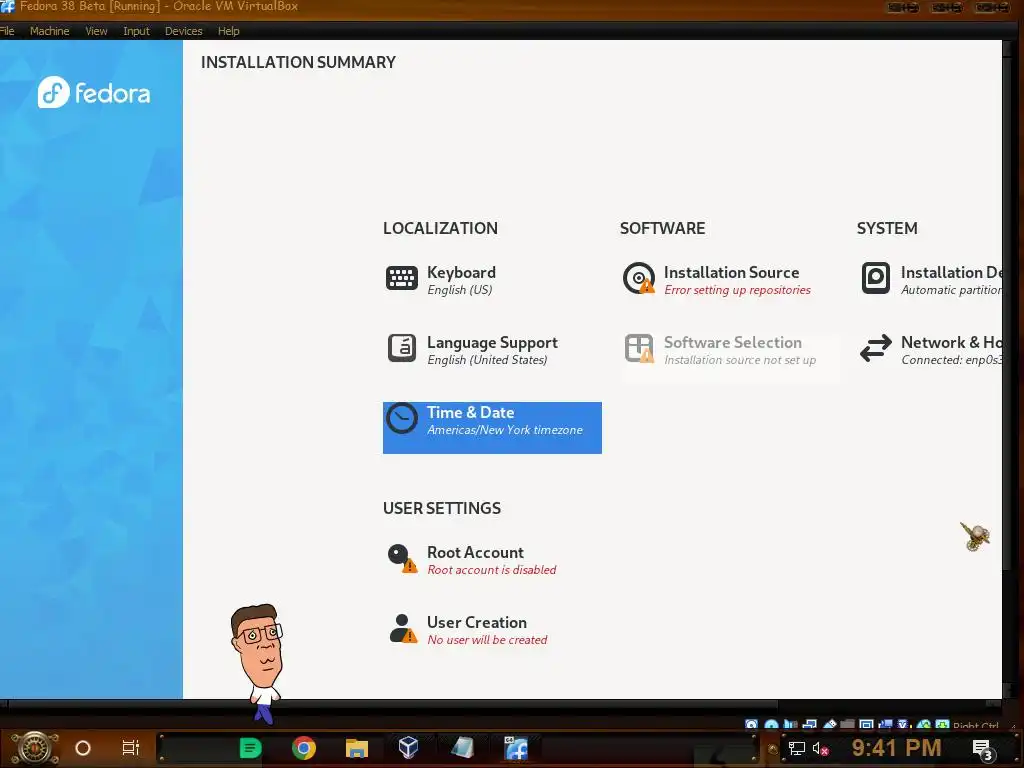The height and width of the screenshot is (768, 1024).
Task: Open the View menu
Action: [x=96, y=31]
